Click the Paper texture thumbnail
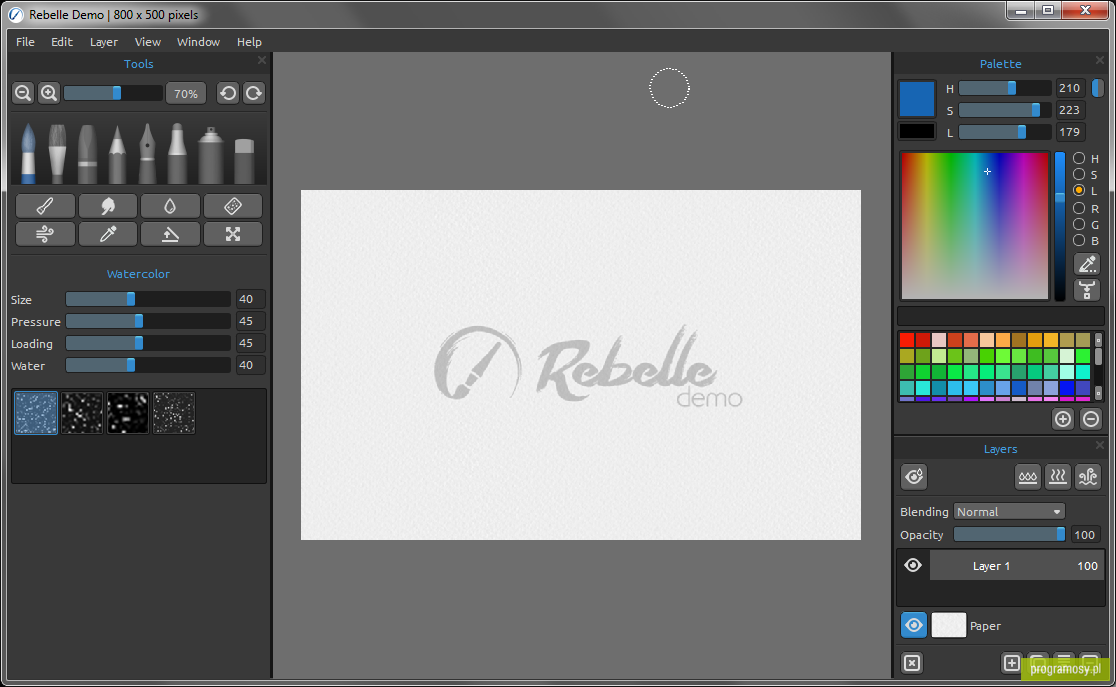This screenshot has width=1116, height=687. point(949,625)
